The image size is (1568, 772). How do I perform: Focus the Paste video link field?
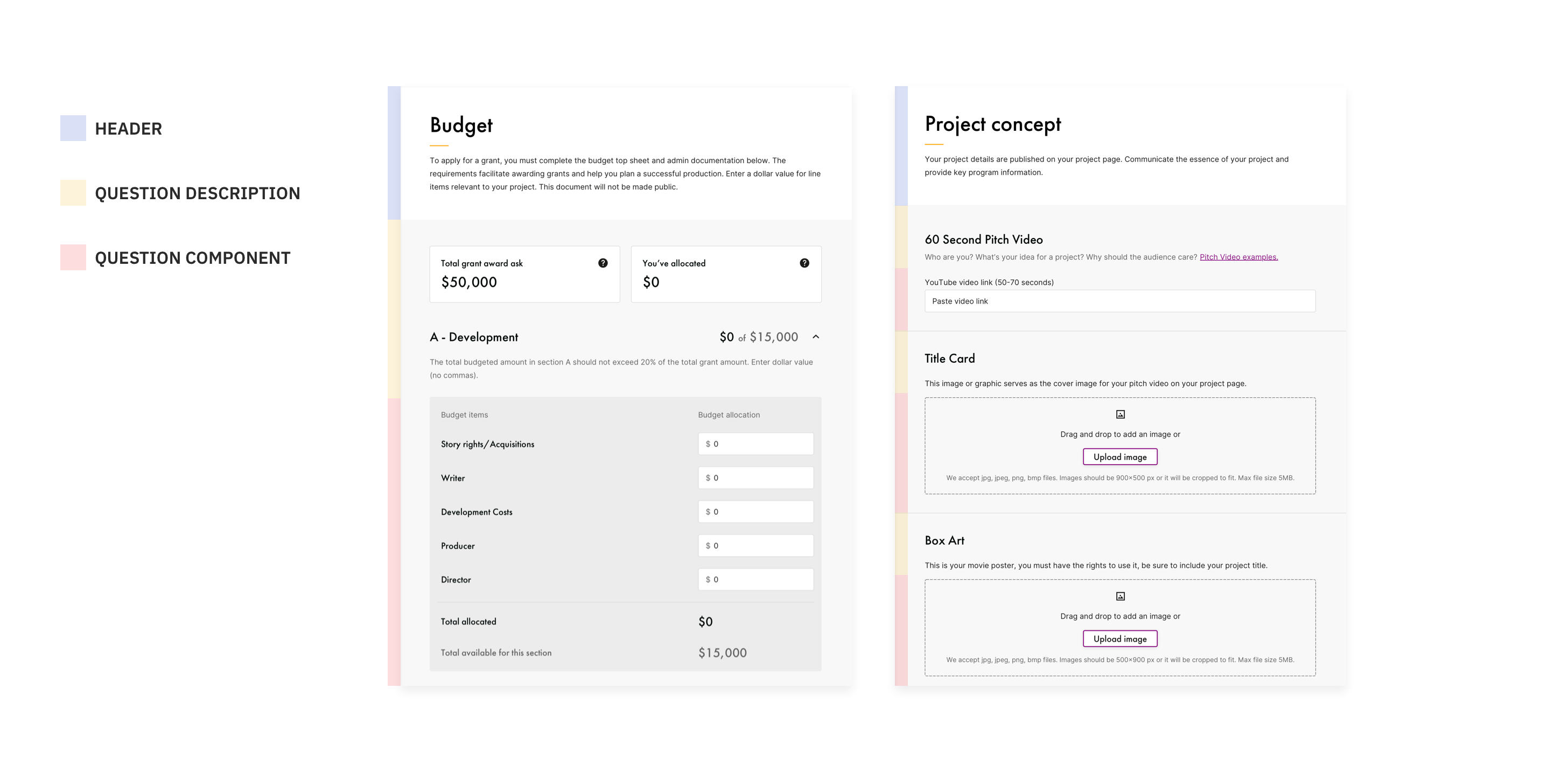coord(1119,301)
